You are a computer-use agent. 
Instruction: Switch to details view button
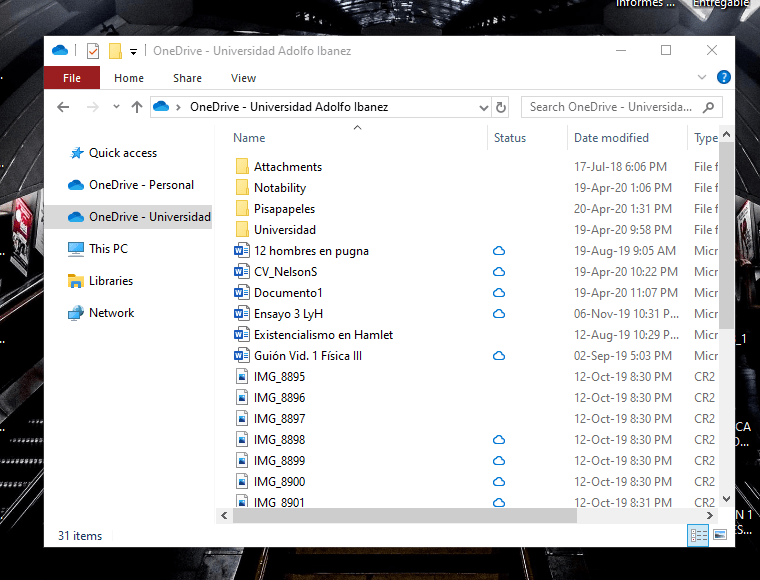[699, 536]
